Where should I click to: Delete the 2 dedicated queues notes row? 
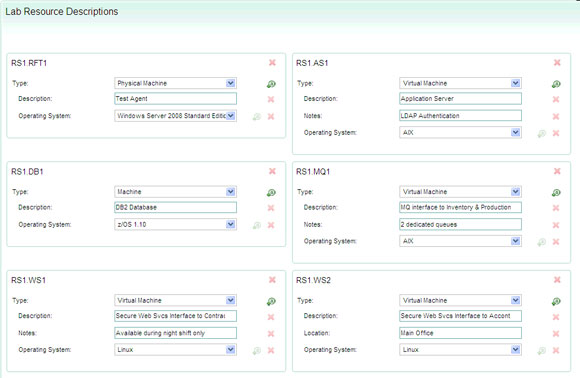pyautogui.click(x=556, y=225)
